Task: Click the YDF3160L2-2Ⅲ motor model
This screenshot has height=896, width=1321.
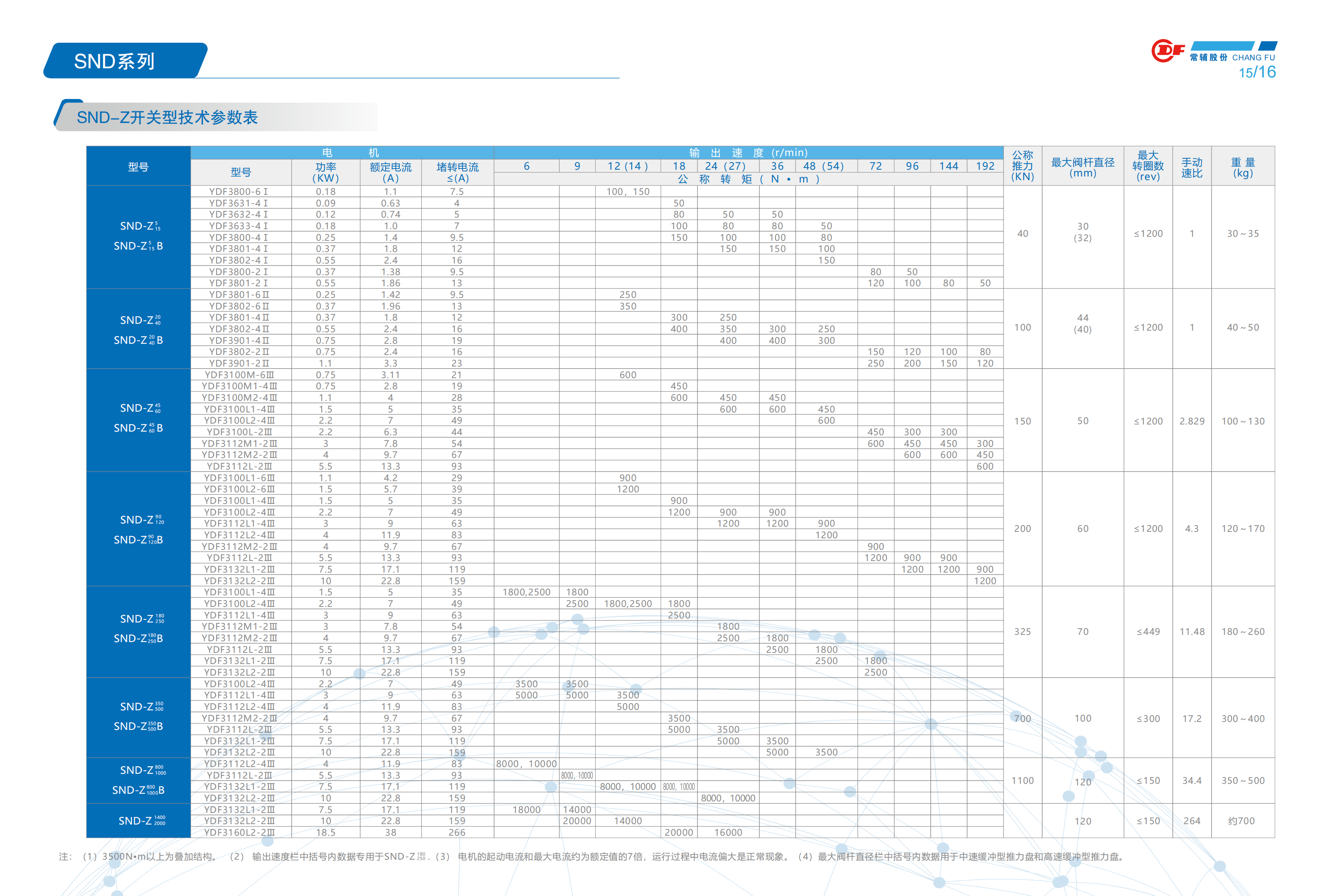Action: 239,832
